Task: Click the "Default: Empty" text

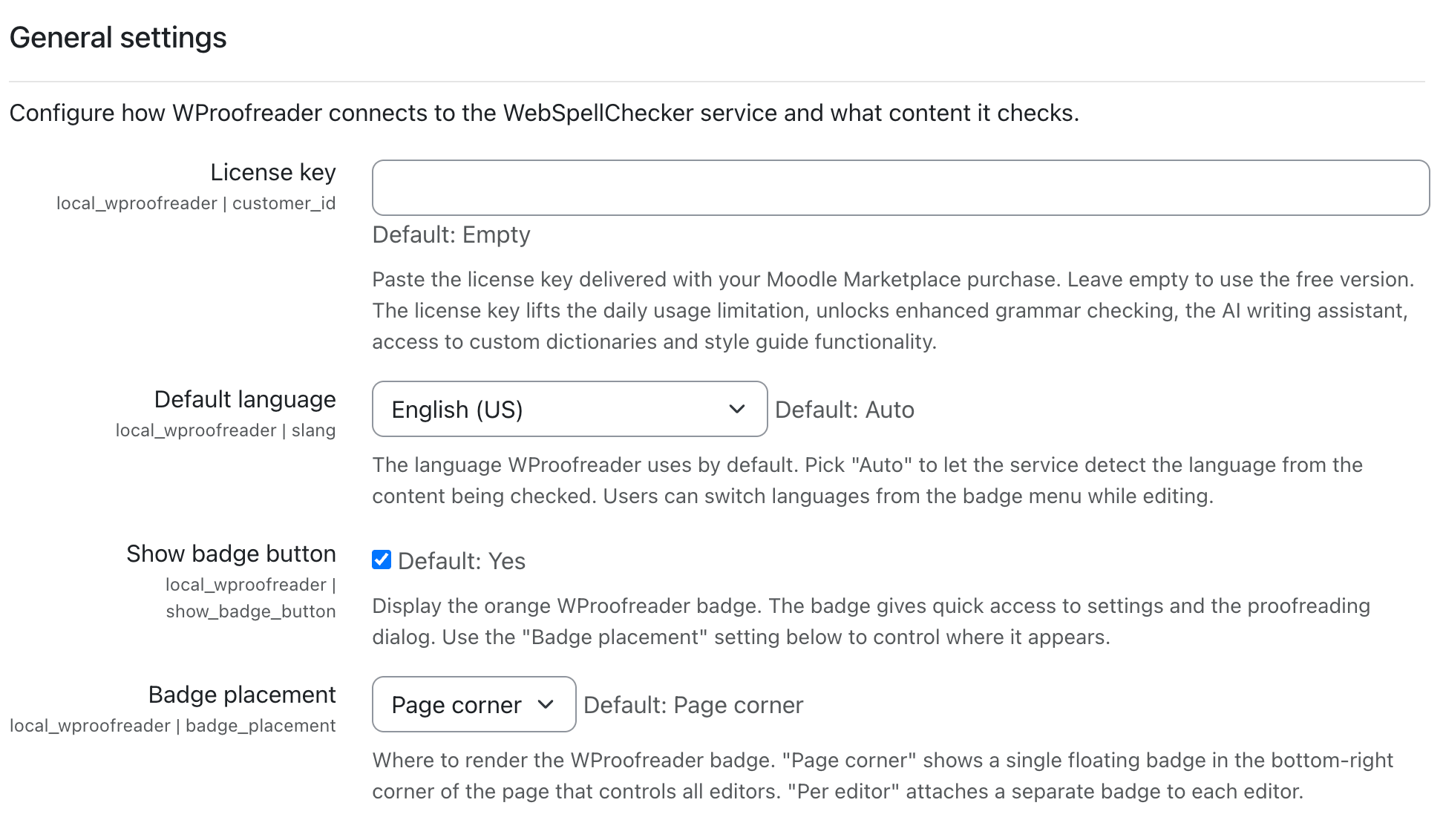Action: point(451,234)
